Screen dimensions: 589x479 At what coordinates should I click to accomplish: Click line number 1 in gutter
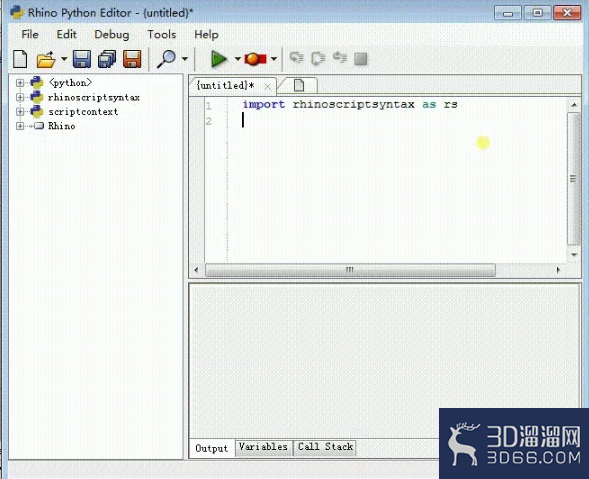click(209, 106)
